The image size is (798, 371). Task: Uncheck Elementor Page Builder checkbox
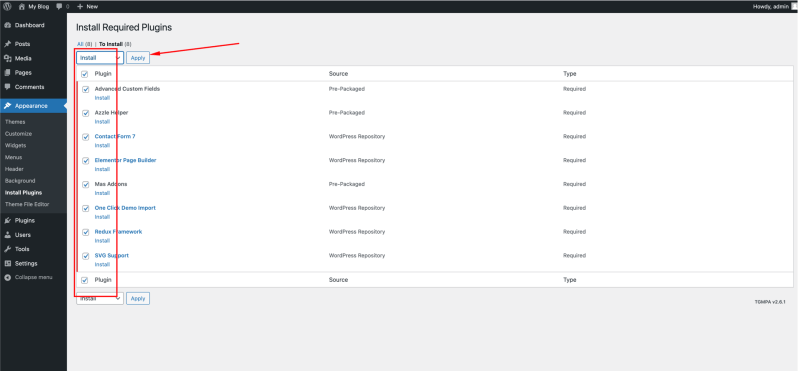(x=86, y=161)
